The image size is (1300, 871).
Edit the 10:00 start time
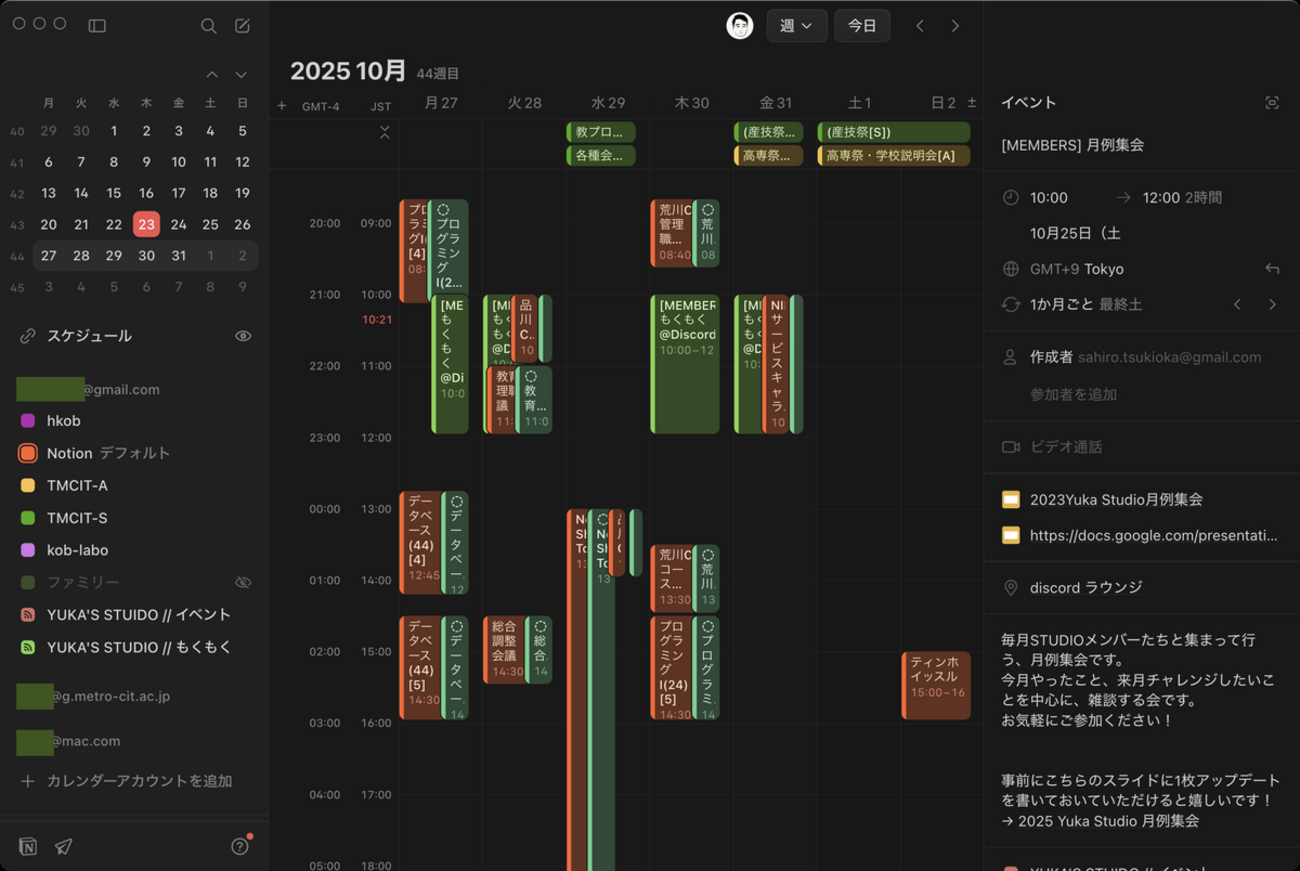(1049, 198)
